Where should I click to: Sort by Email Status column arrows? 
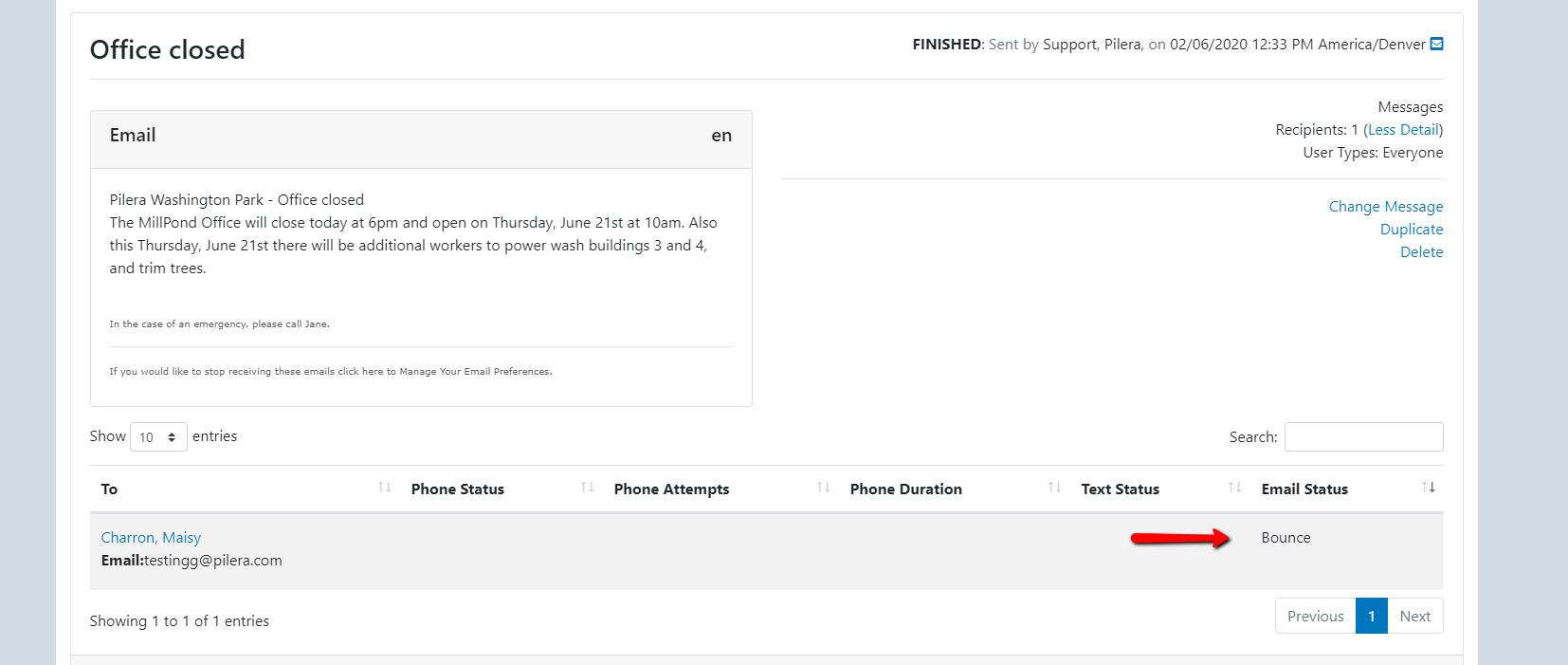click(1428, 488)
